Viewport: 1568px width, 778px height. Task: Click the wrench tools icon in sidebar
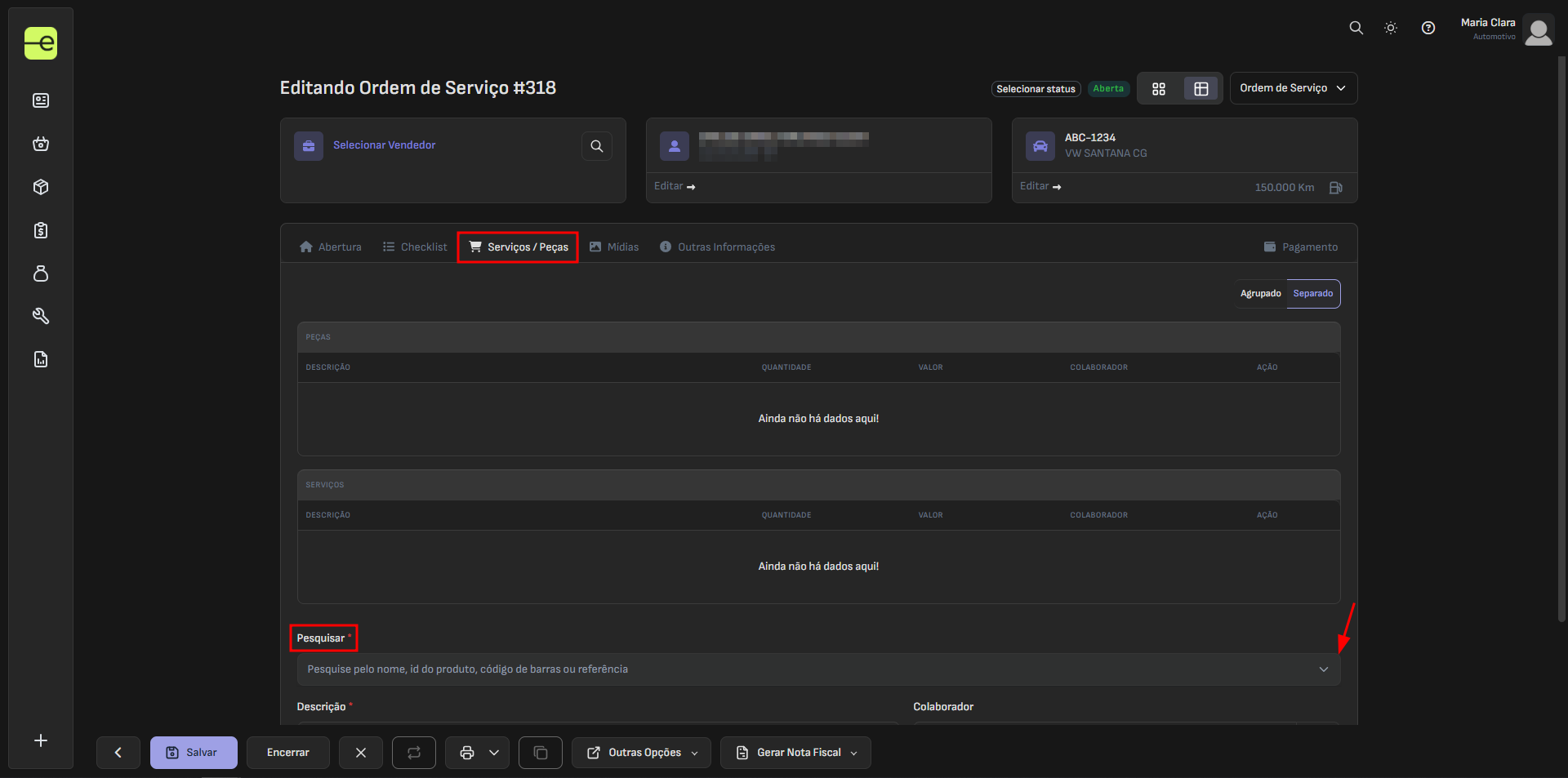(41, 316)
